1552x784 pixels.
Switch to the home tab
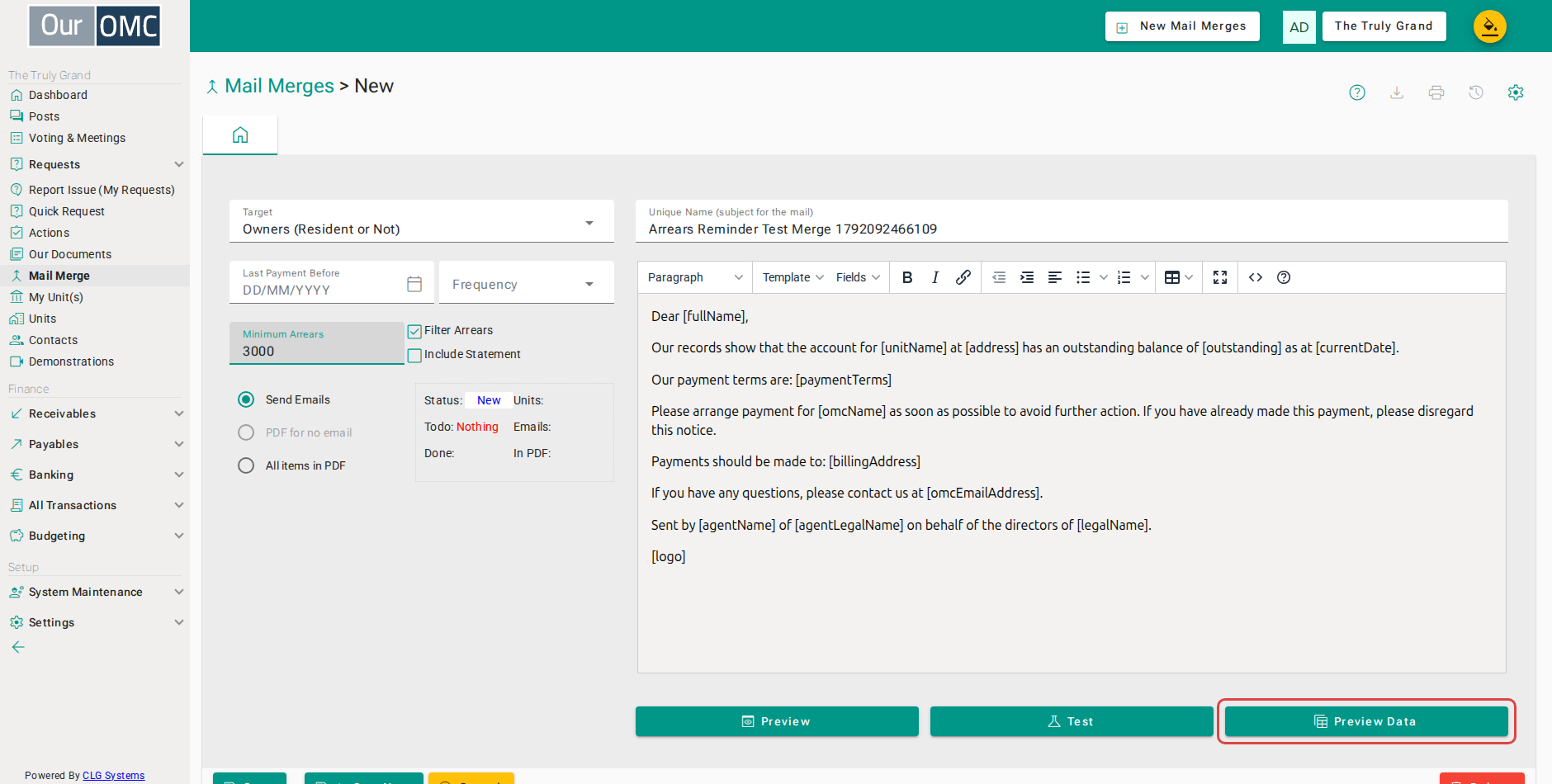tap(240, 135)
